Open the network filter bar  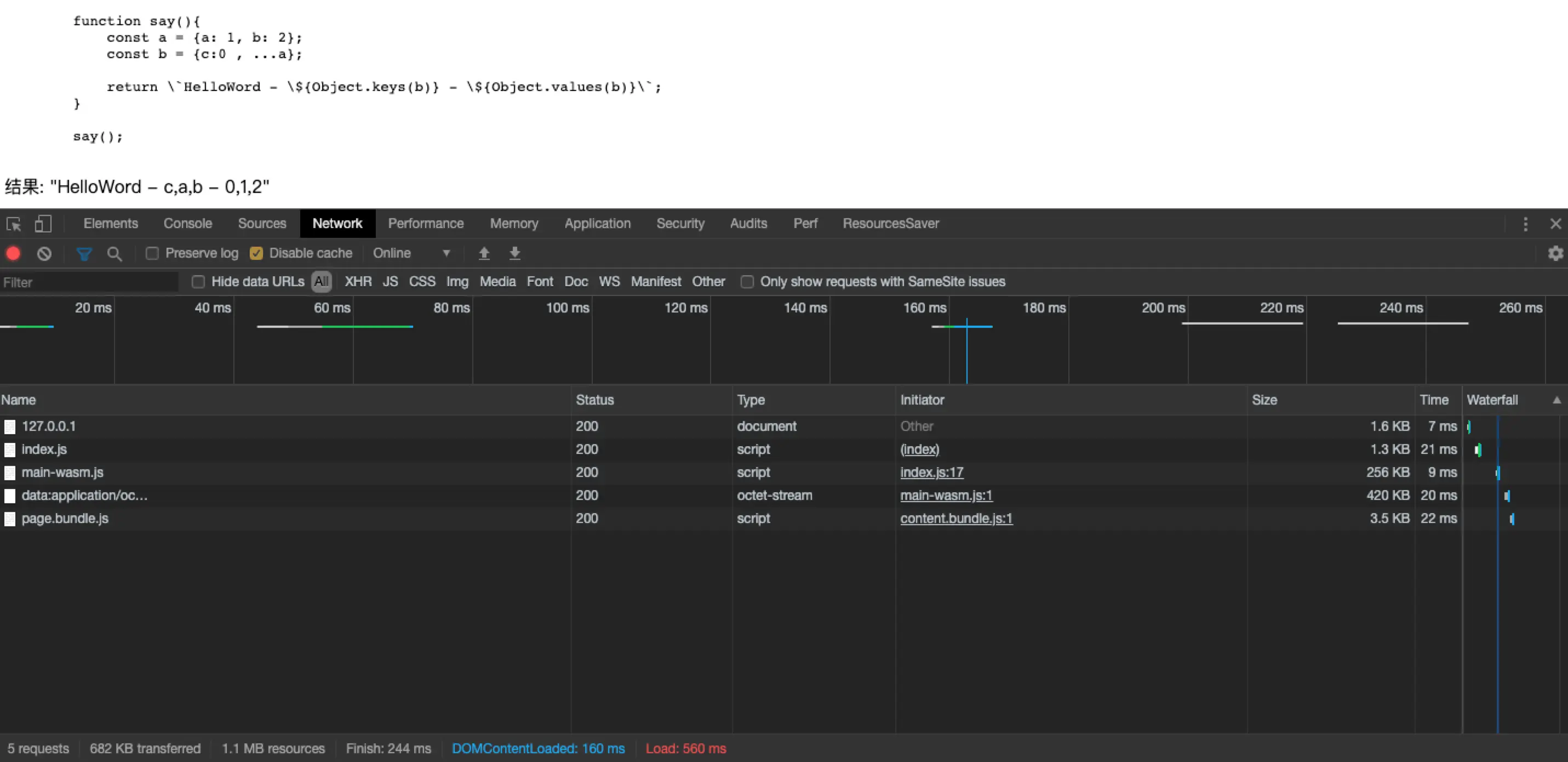(x=84, y=254)
